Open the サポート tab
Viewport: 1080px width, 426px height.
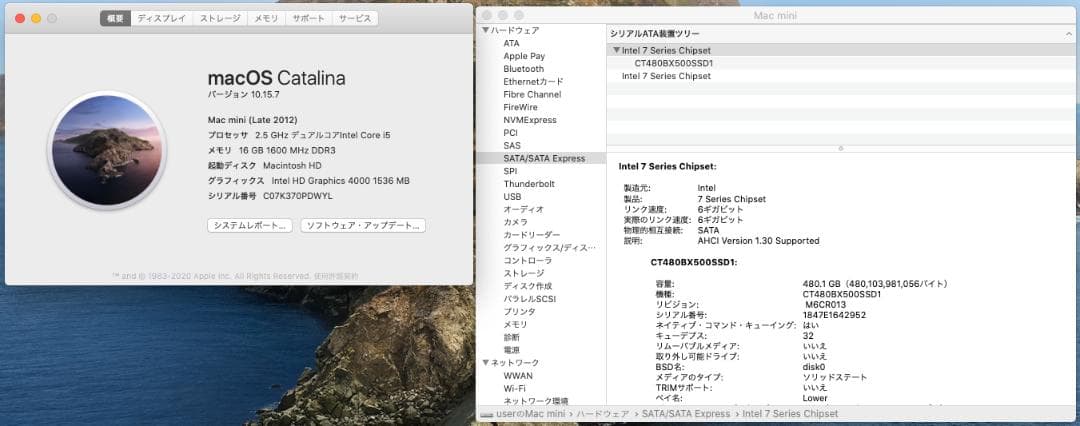[309, 19]
